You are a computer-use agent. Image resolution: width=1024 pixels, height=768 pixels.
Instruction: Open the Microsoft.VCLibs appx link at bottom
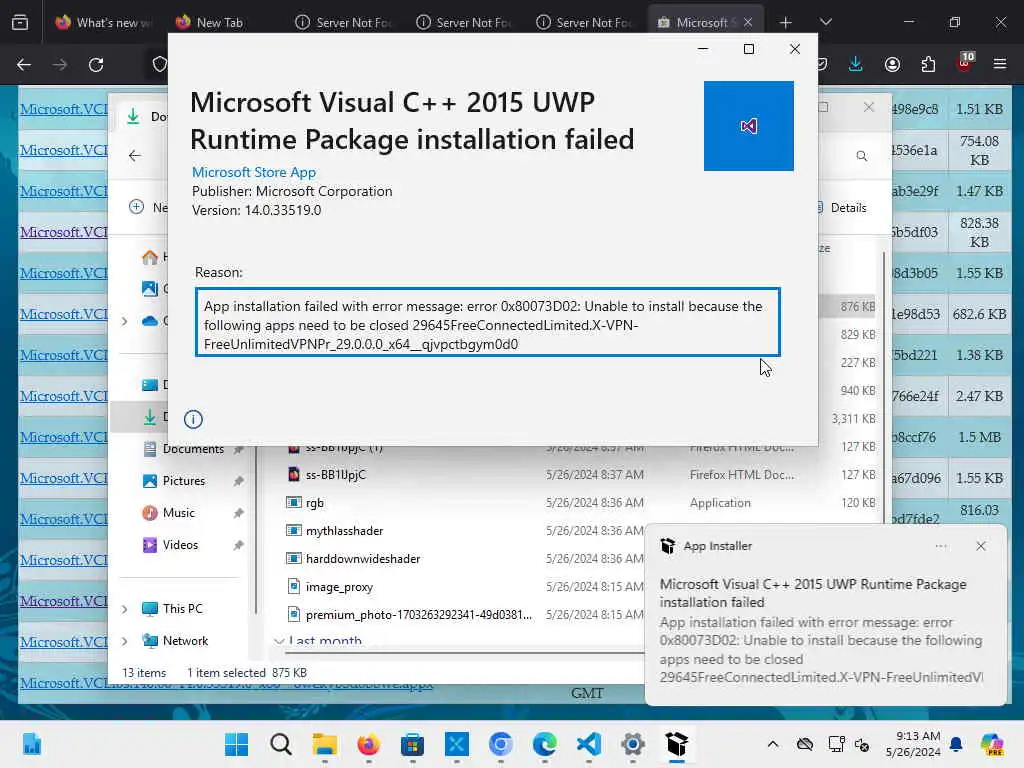[x=226, y=683]
